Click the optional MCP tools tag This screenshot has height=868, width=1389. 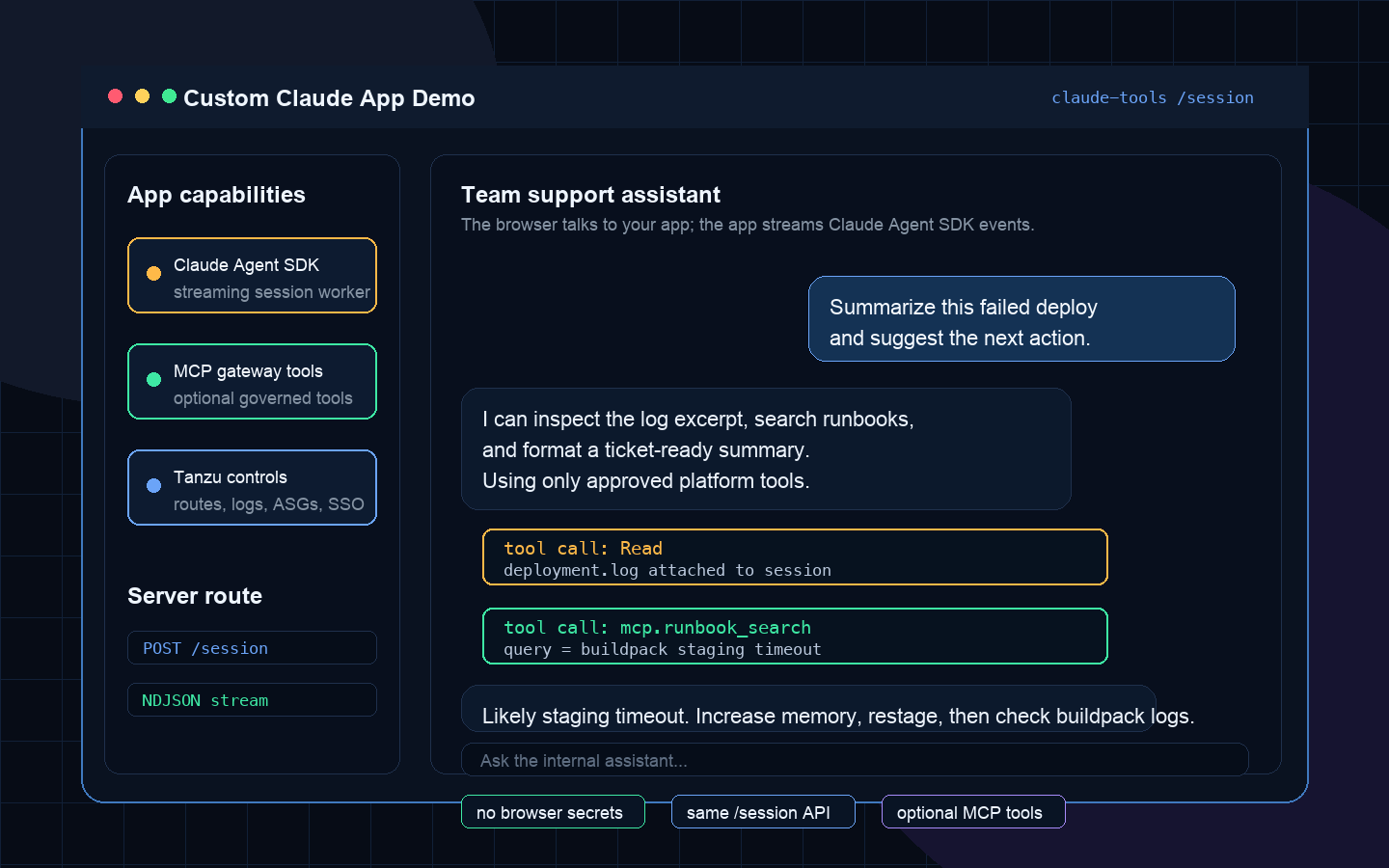(x=973, y=812)
